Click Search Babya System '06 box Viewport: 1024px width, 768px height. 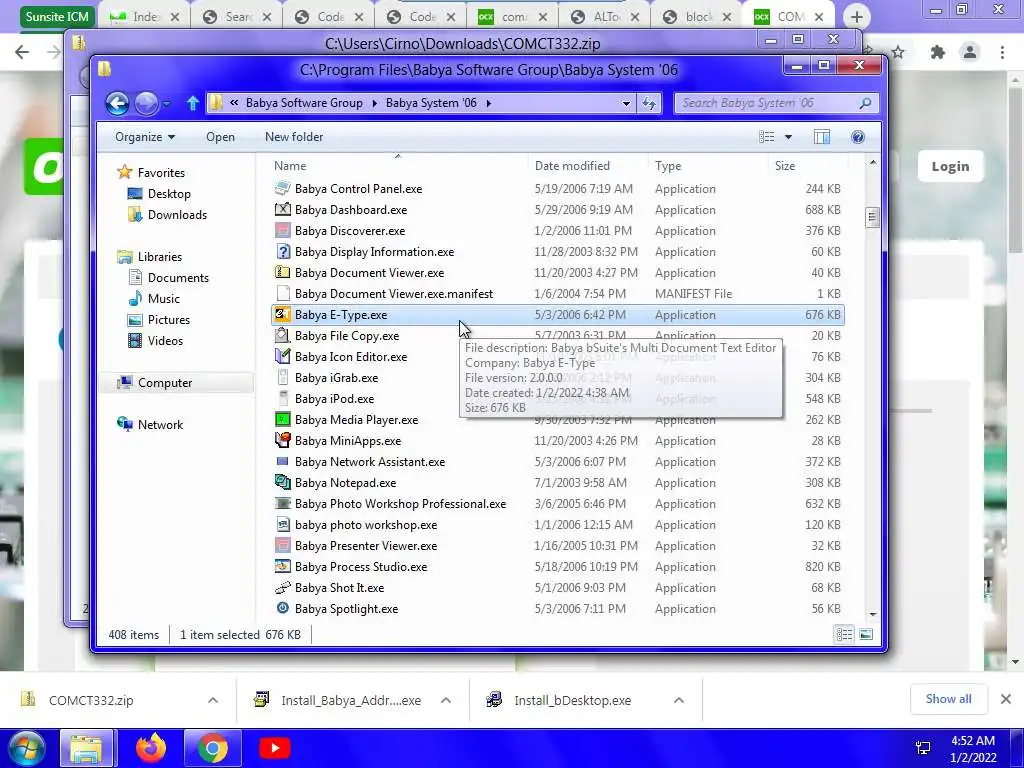point(776,103)
